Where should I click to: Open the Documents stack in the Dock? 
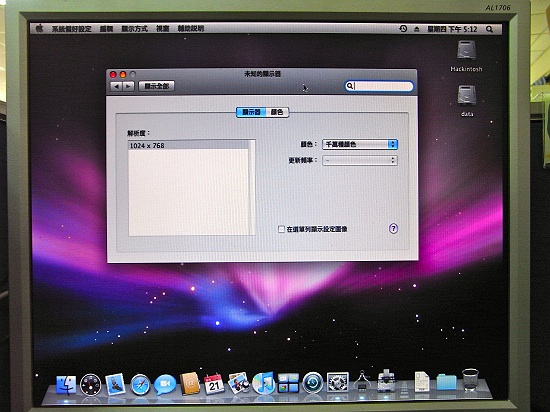click(x=421, y=381)
